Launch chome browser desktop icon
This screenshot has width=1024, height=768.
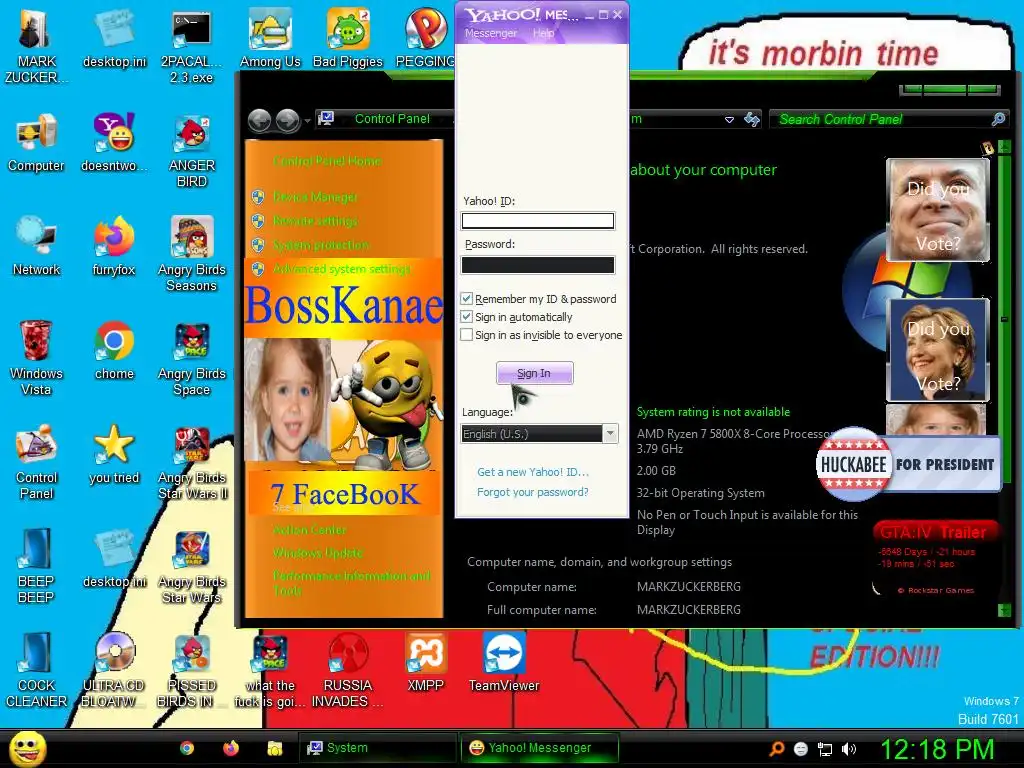[x=114, y=350]
